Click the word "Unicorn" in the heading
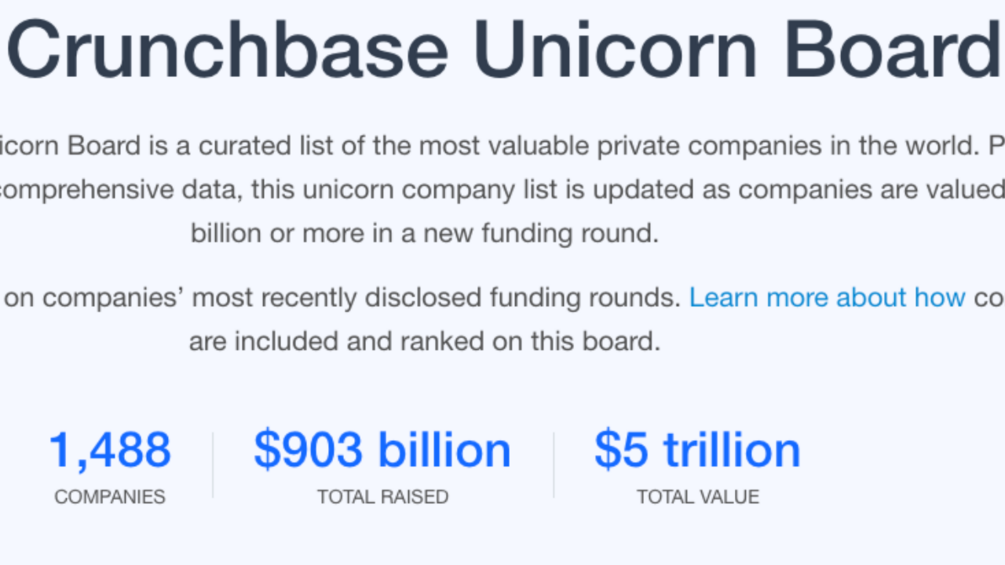Viewport: 1005px width, 565px height. [x=616, y=50]
